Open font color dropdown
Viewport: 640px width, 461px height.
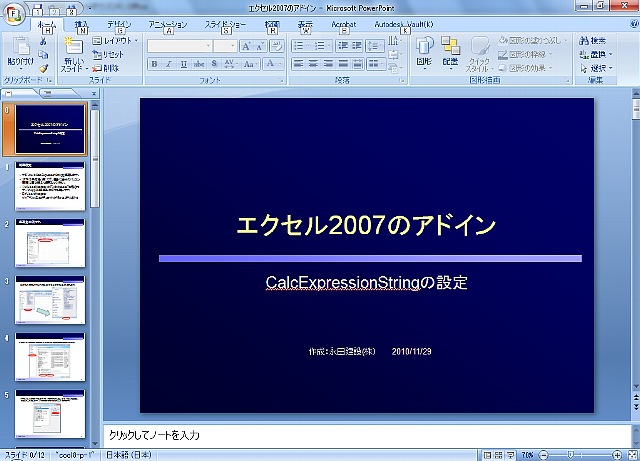[x=274, y=64]
